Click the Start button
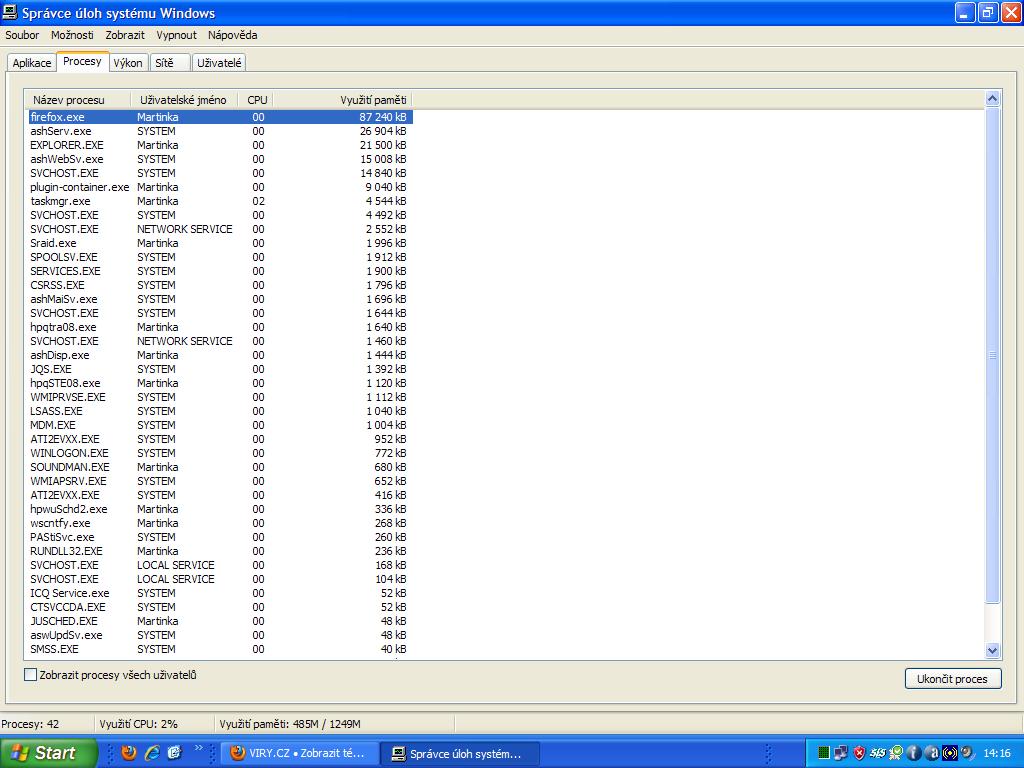 tap(49, 753)
